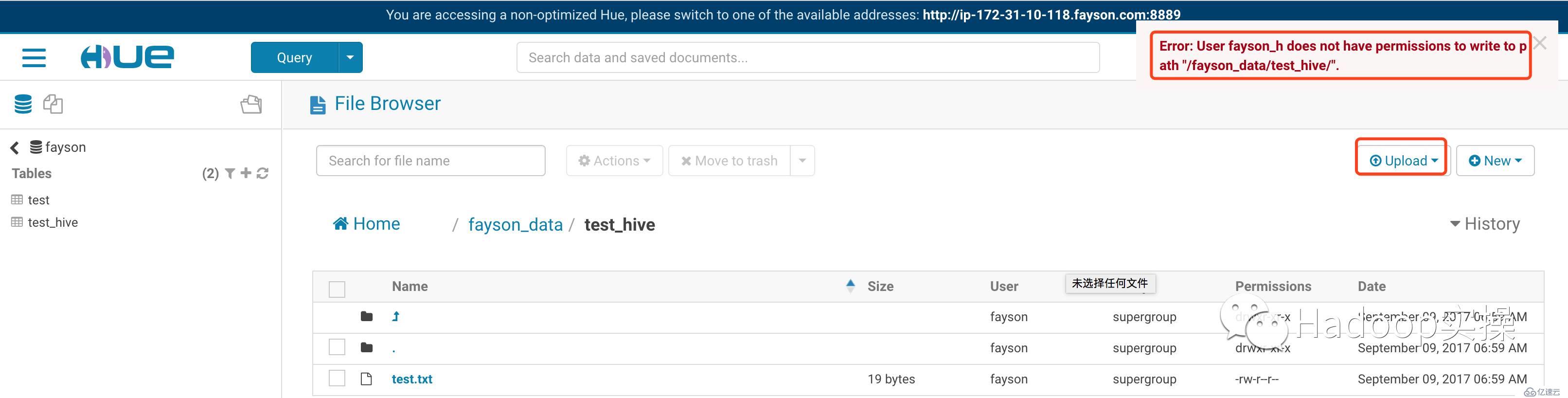Image resolution: width=1568 pixels, height=398 pixels.
Task: Check the box for the current directory row
Action: click(337, 347)
